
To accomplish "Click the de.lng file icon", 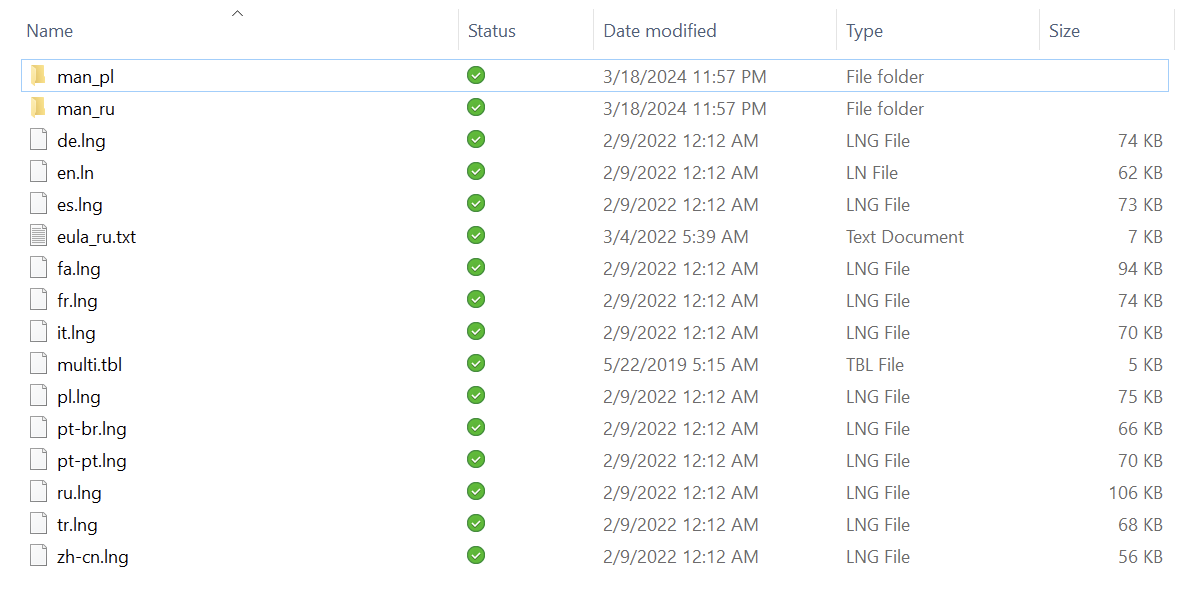I will 38,140.
